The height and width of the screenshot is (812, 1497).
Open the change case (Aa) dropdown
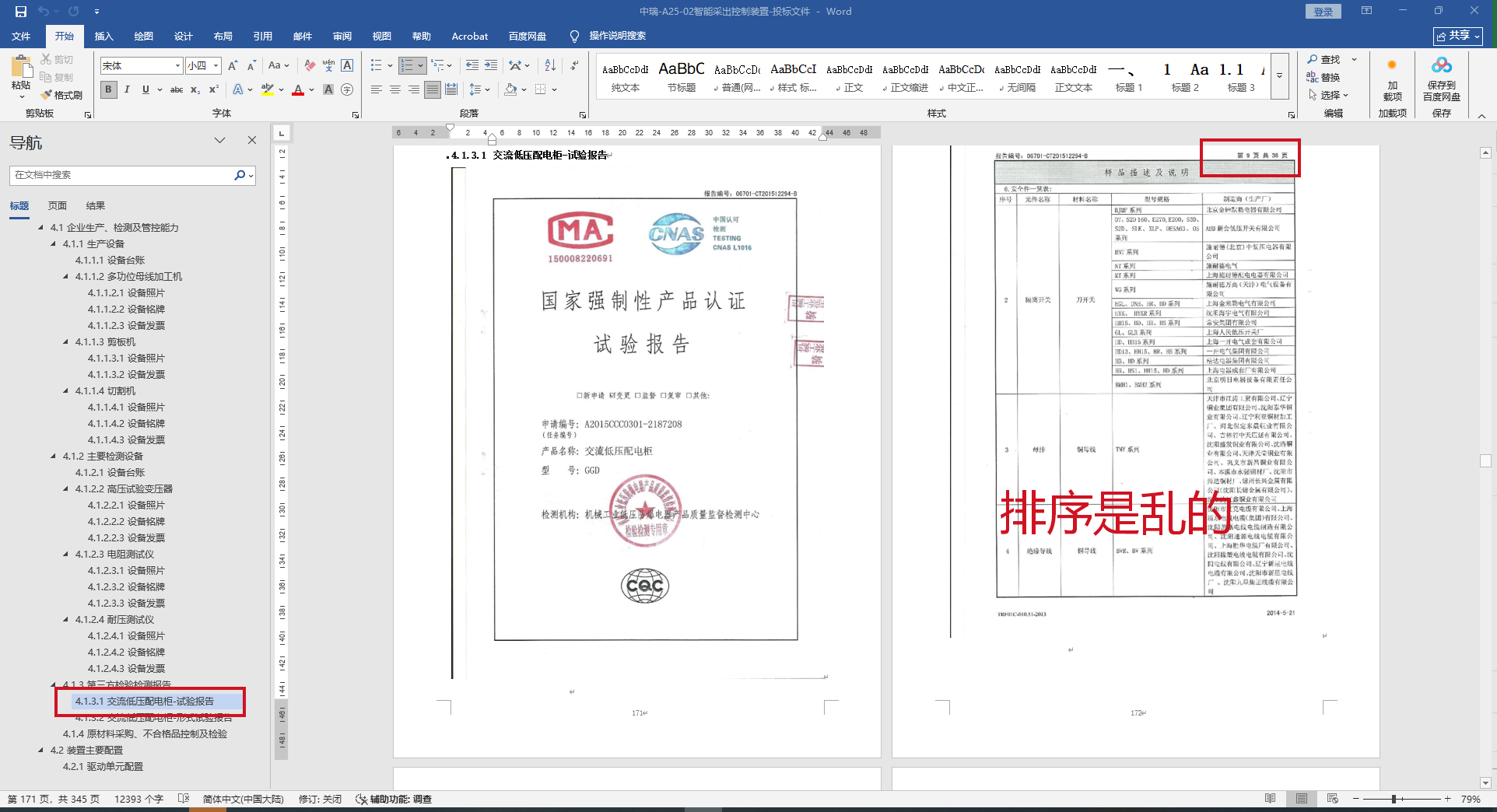pos(278,65)
